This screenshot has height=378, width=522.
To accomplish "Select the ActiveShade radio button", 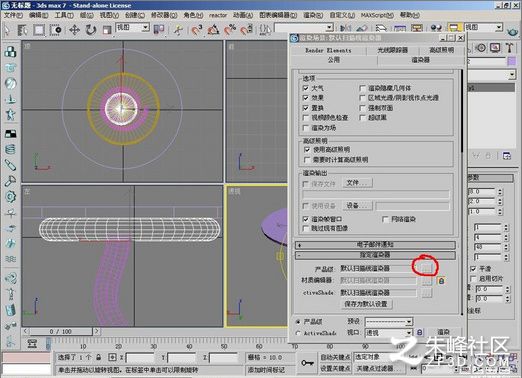I will click(x=298, y=333).
